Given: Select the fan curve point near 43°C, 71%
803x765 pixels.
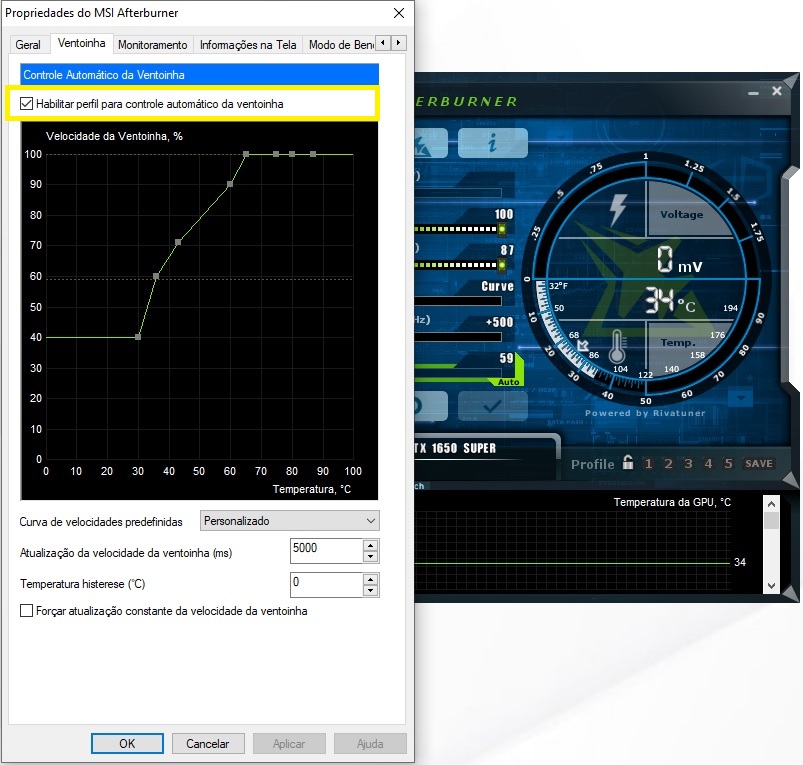Looking at the screenshot, I should (178, 242).
